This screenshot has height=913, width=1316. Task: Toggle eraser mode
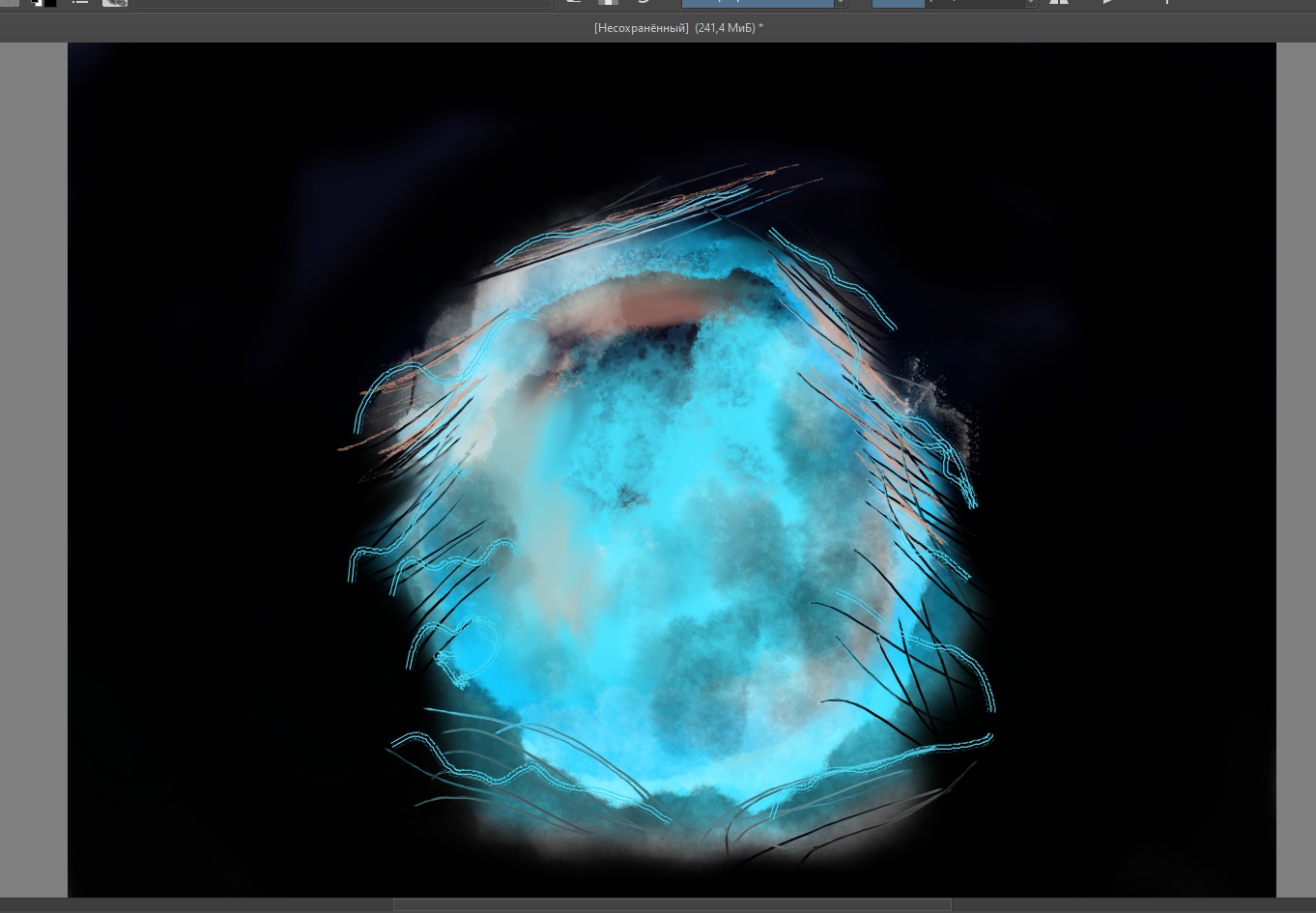pyautogui.click(x=573, y=3)
